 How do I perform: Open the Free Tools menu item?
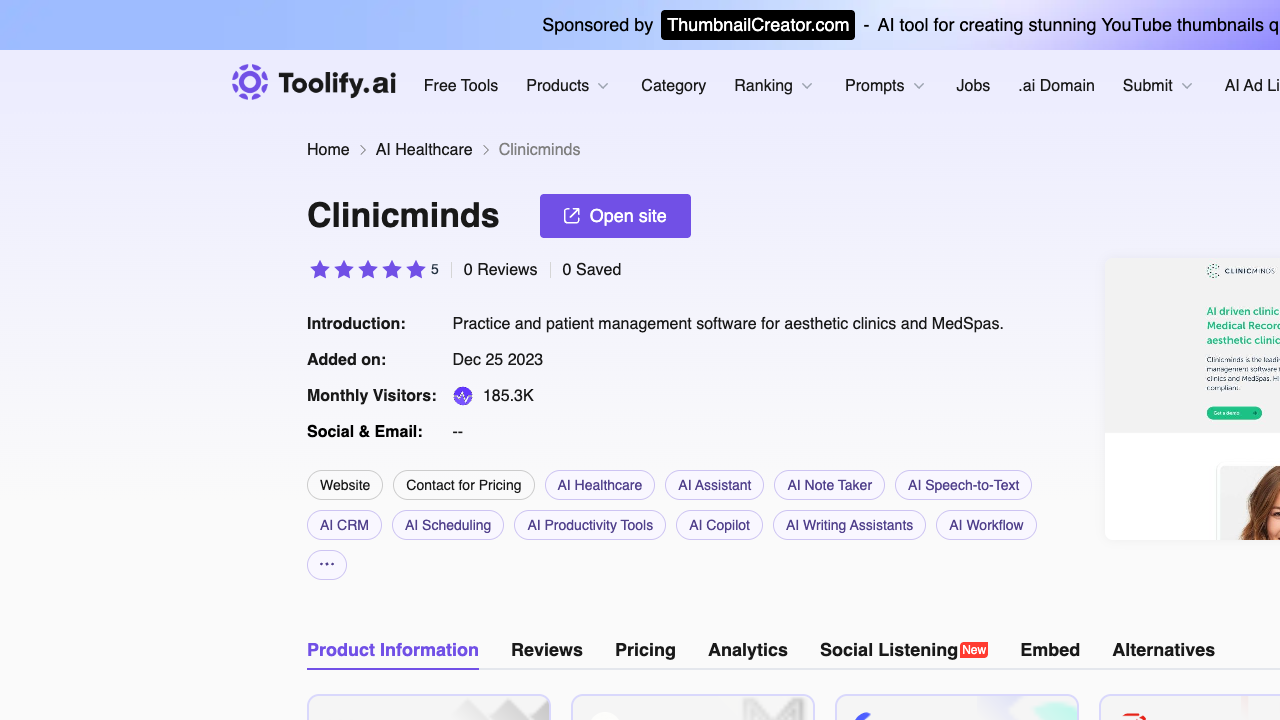461,86
